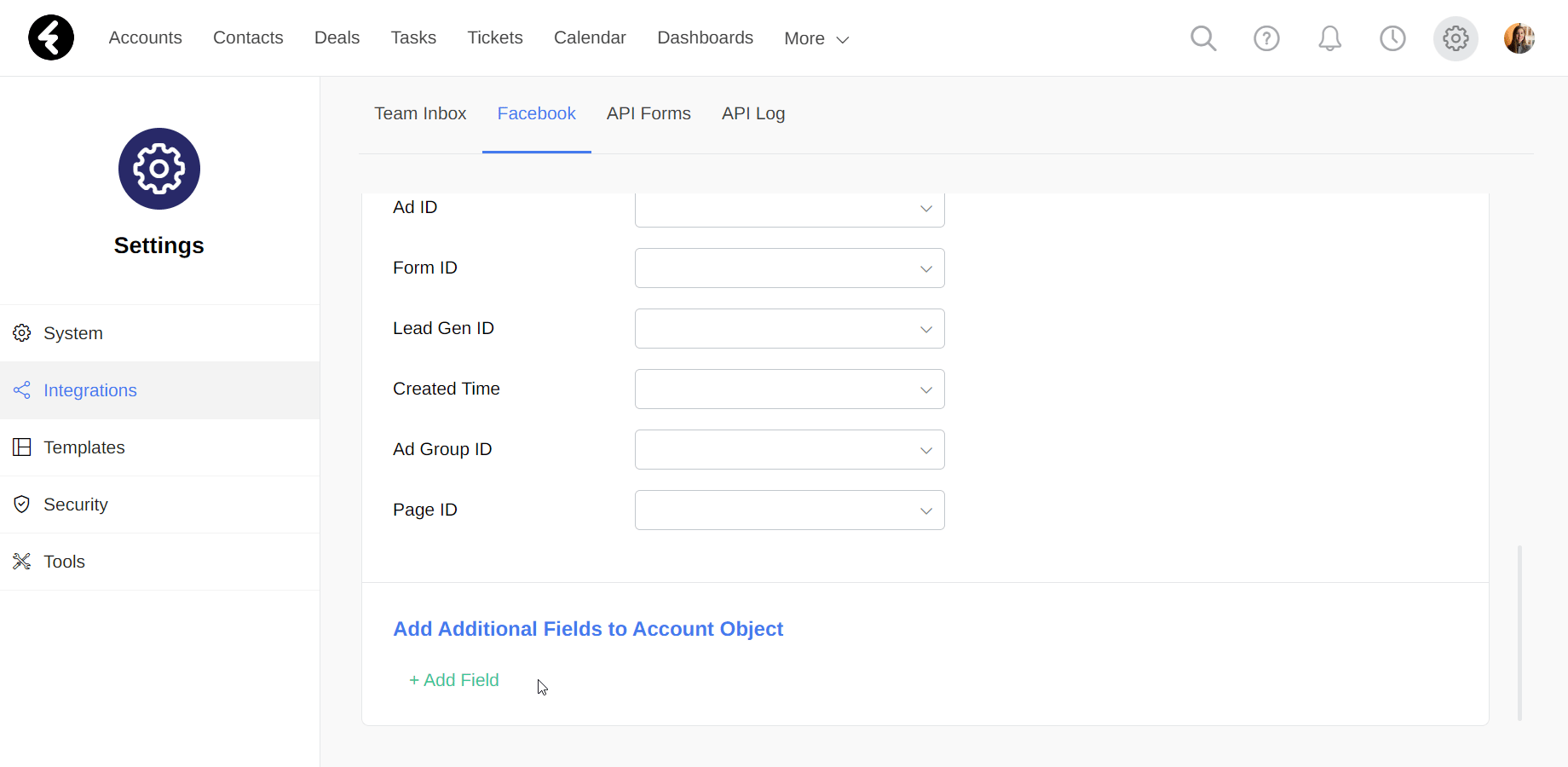Open Dashboards in top navigation
This screenshot has height=767, width=1568.
pyautogui.click(x=706, y=37)
